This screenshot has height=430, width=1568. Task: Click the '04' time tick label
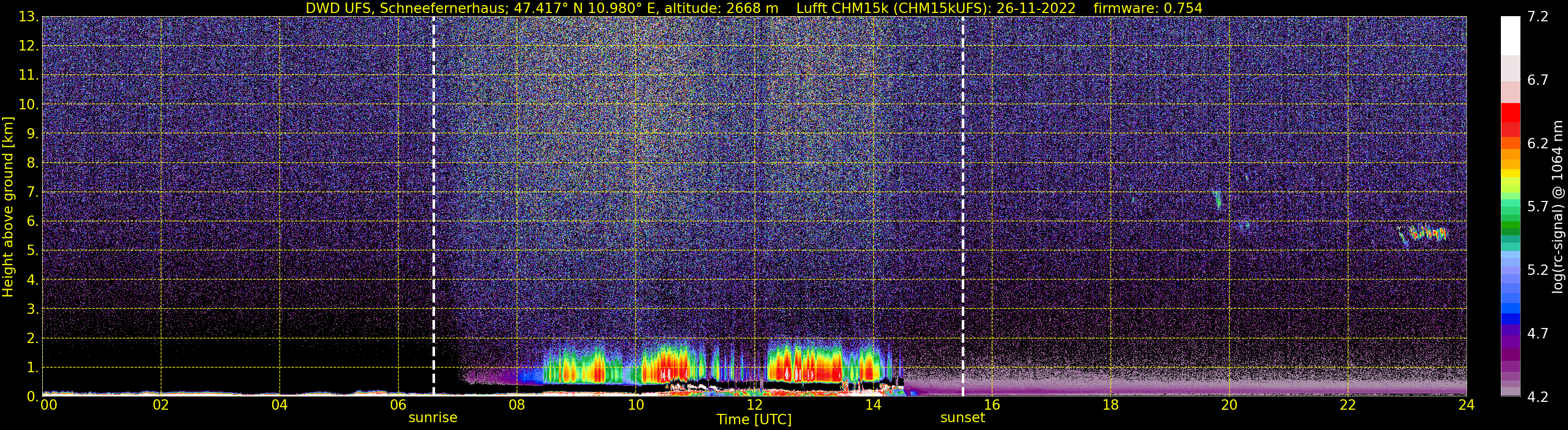click(x=279, y=405)
